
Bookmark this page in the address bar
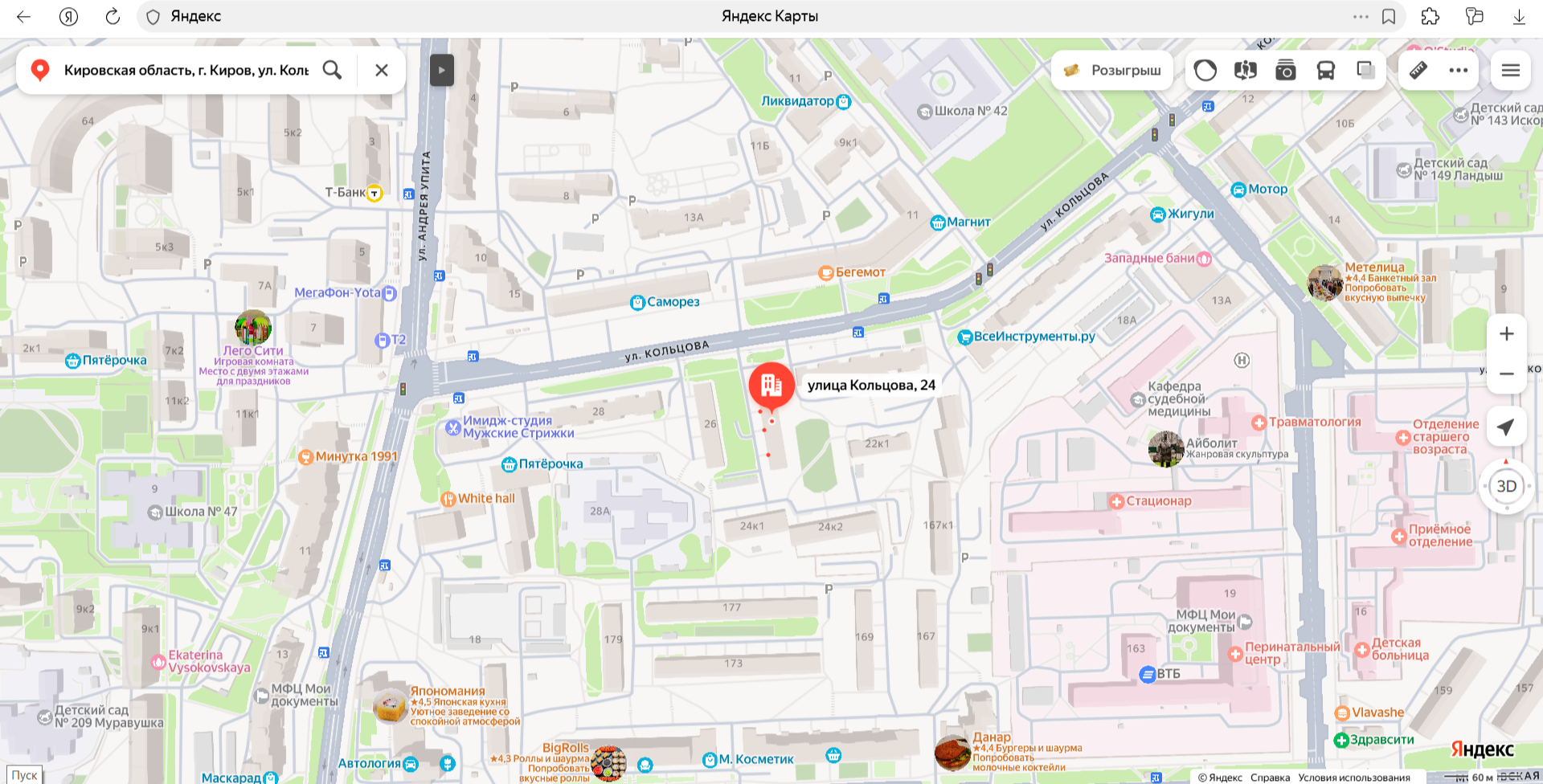[1389, 17]
